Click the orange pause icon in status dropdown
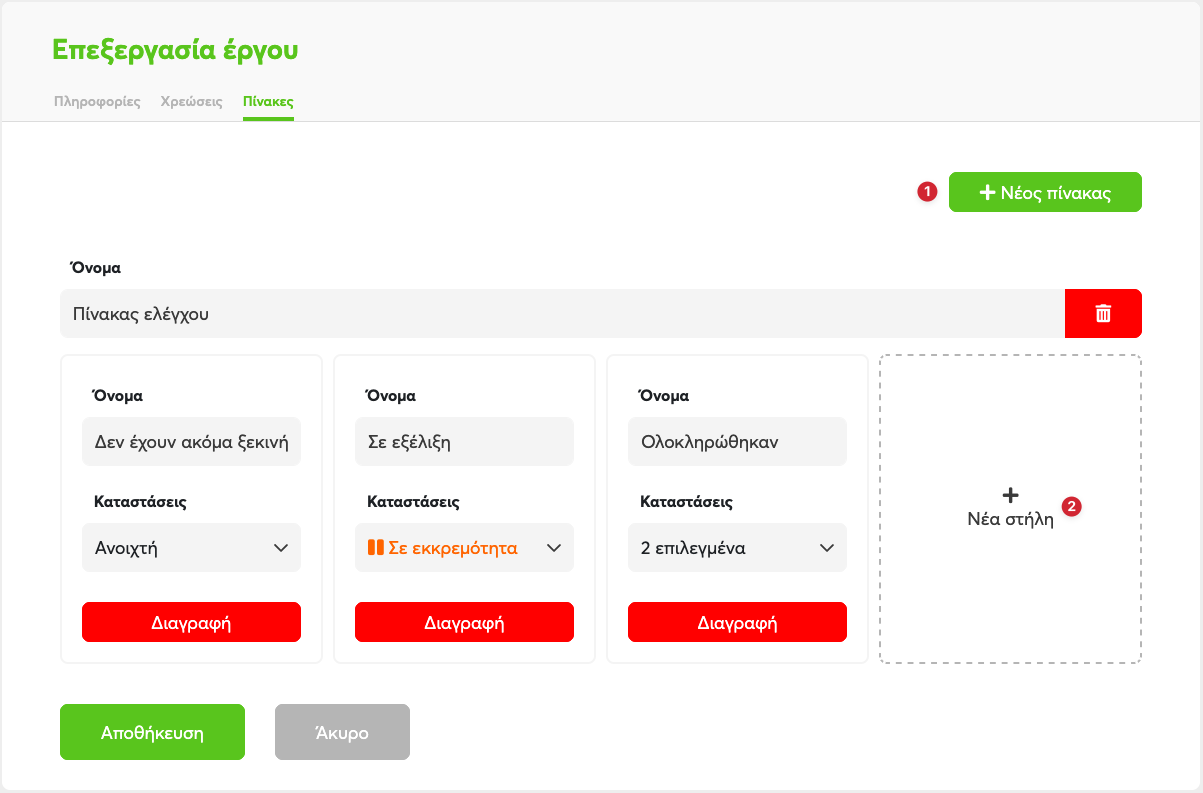The width and height of the screenshot is (1203, 793). pos(376,548)
